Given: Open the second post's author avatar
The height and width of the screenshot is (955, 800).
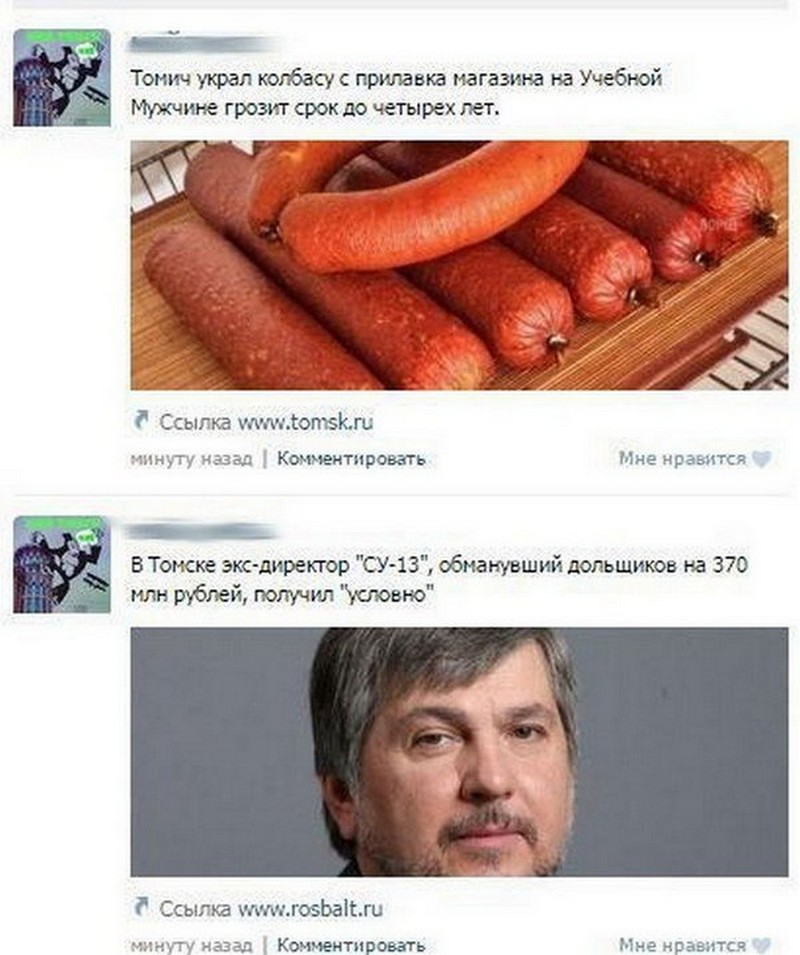Looking at the screenshot, I should click(62, 564).
